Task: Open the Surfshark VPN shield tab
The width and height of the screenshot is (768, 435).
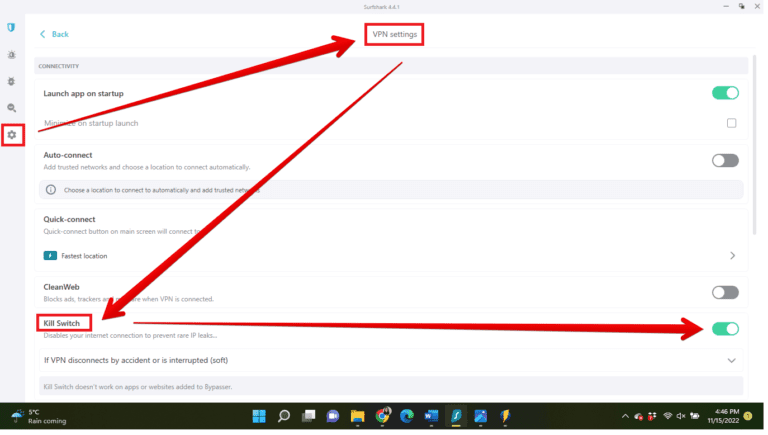Action: pos(11,28)
